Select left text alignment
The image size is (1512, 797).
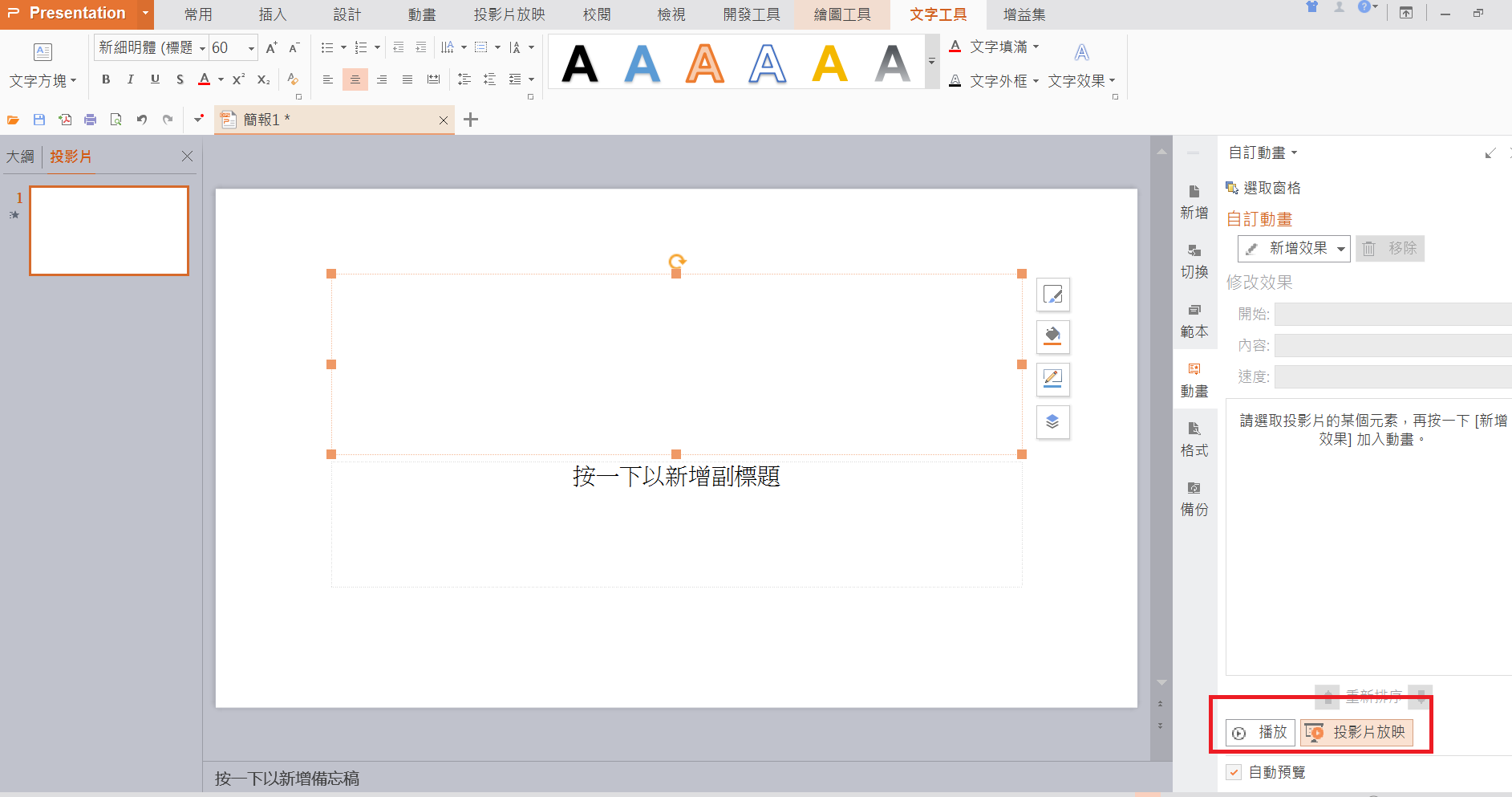click(x=328, y=79)
